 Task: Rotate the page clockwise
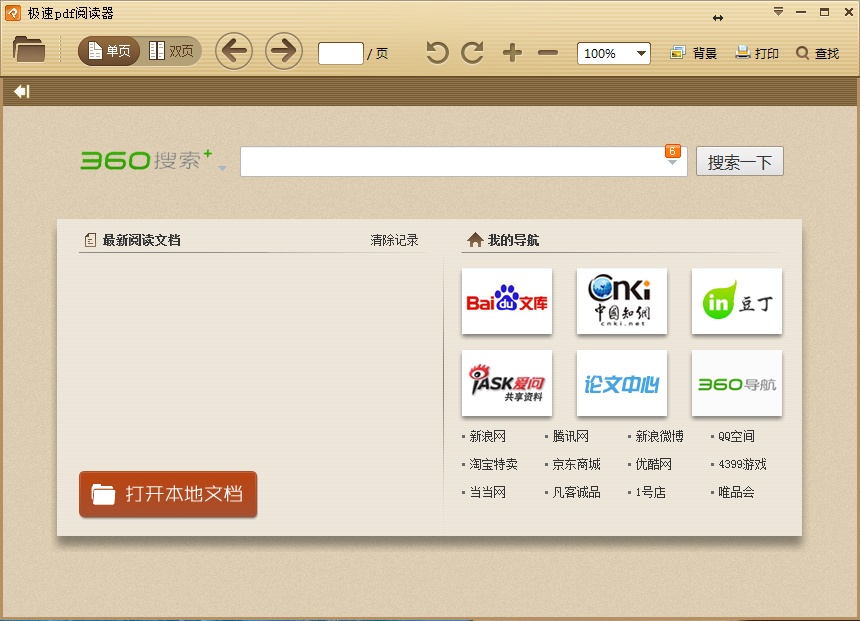[x=473, y=53]
